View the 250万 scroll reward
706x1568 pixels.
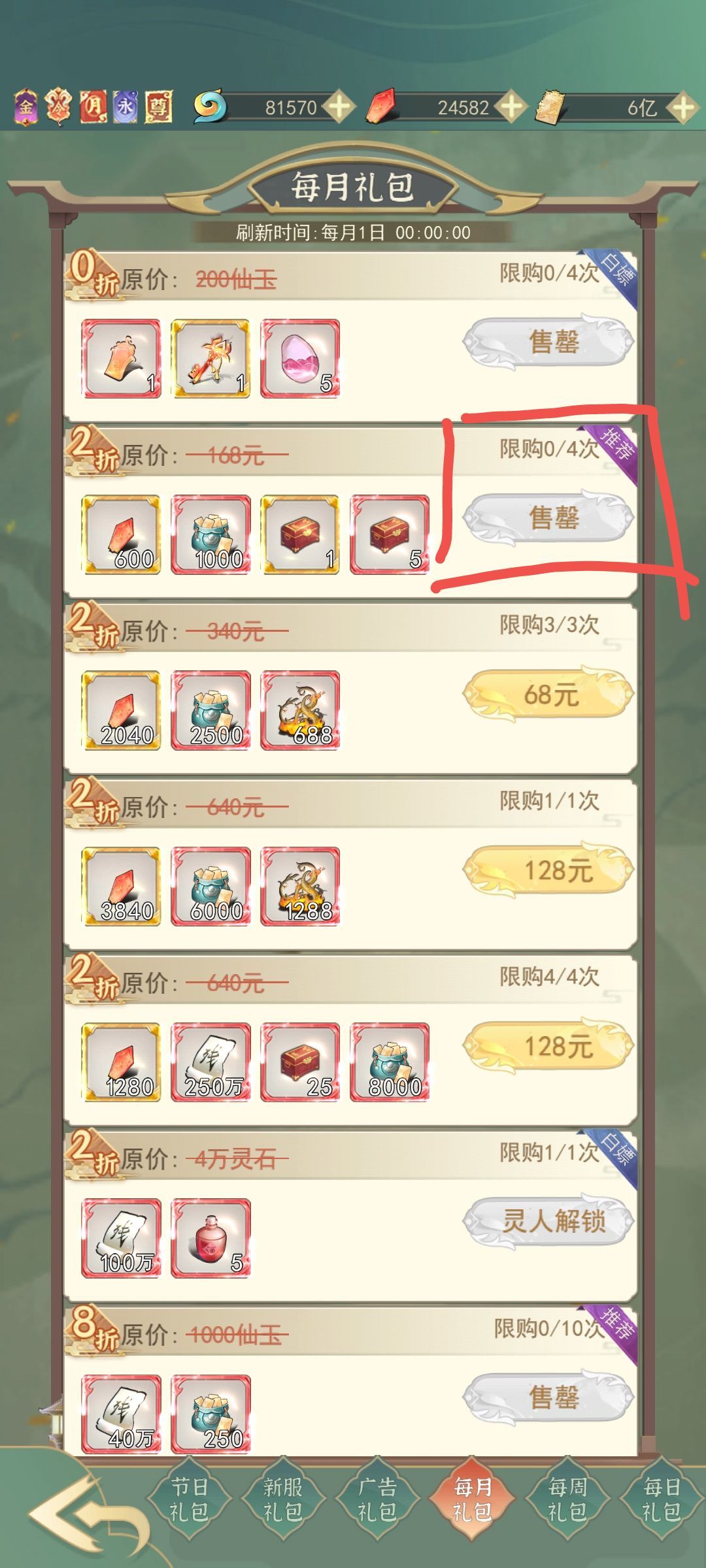[210, 1062]
